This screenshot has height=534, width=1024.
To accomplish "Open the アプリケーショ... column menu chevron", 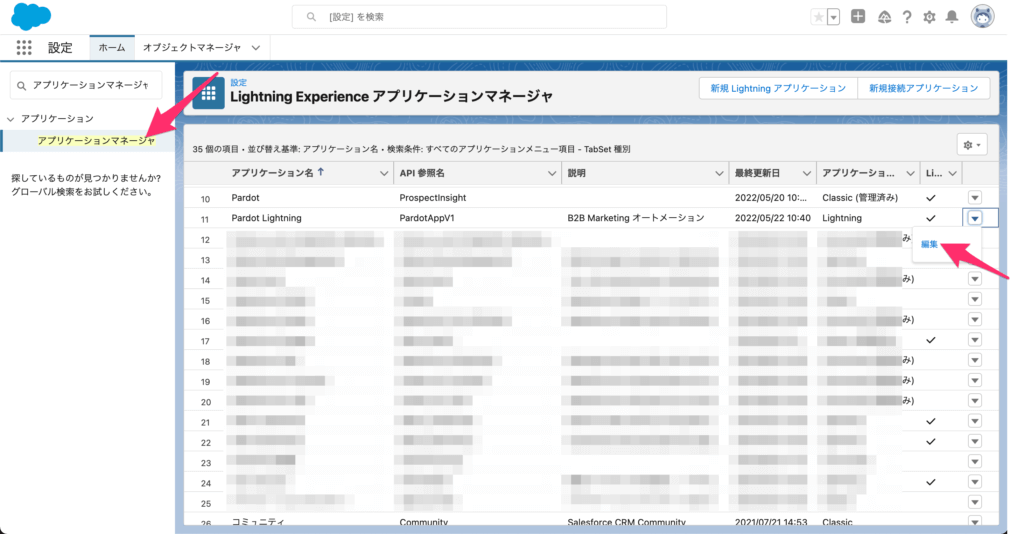I will pyautogui.click(x=910, y=174).
